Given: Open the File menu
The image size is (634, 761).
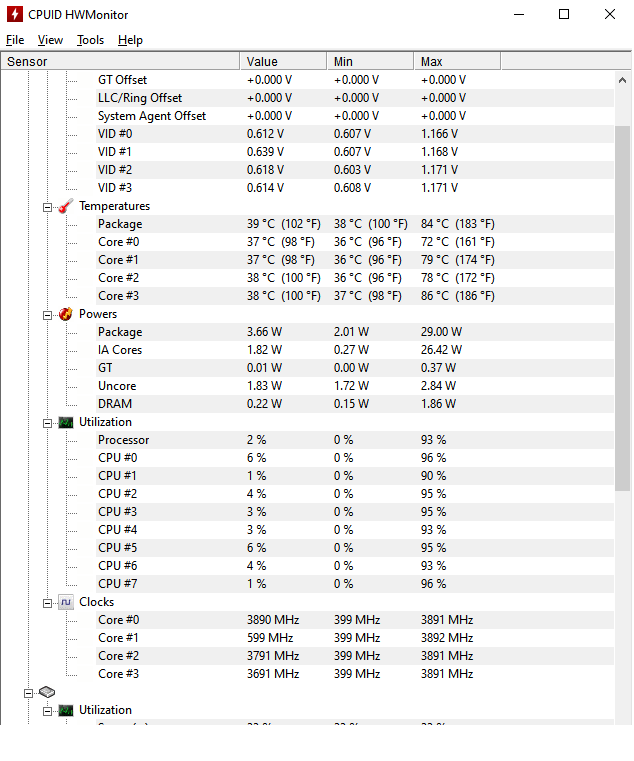Looking at the screenshot, I should coord(15,40).
